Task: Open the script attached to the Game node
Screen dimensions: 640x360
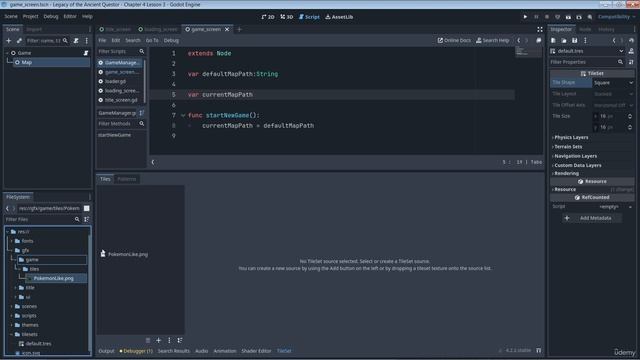Action: pos(86,53)
